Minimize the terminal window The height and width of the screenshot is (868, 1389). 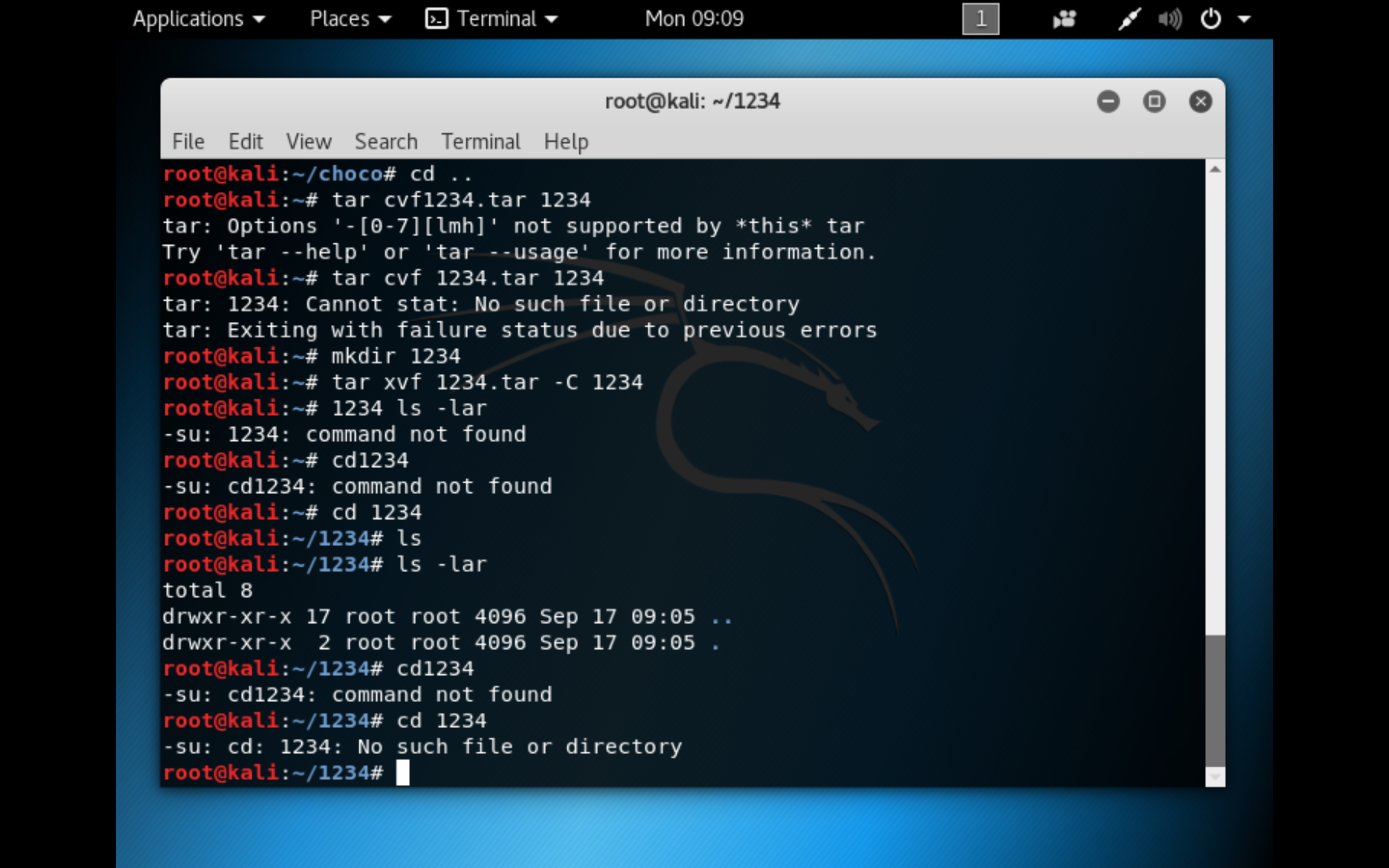point(1108,102)
